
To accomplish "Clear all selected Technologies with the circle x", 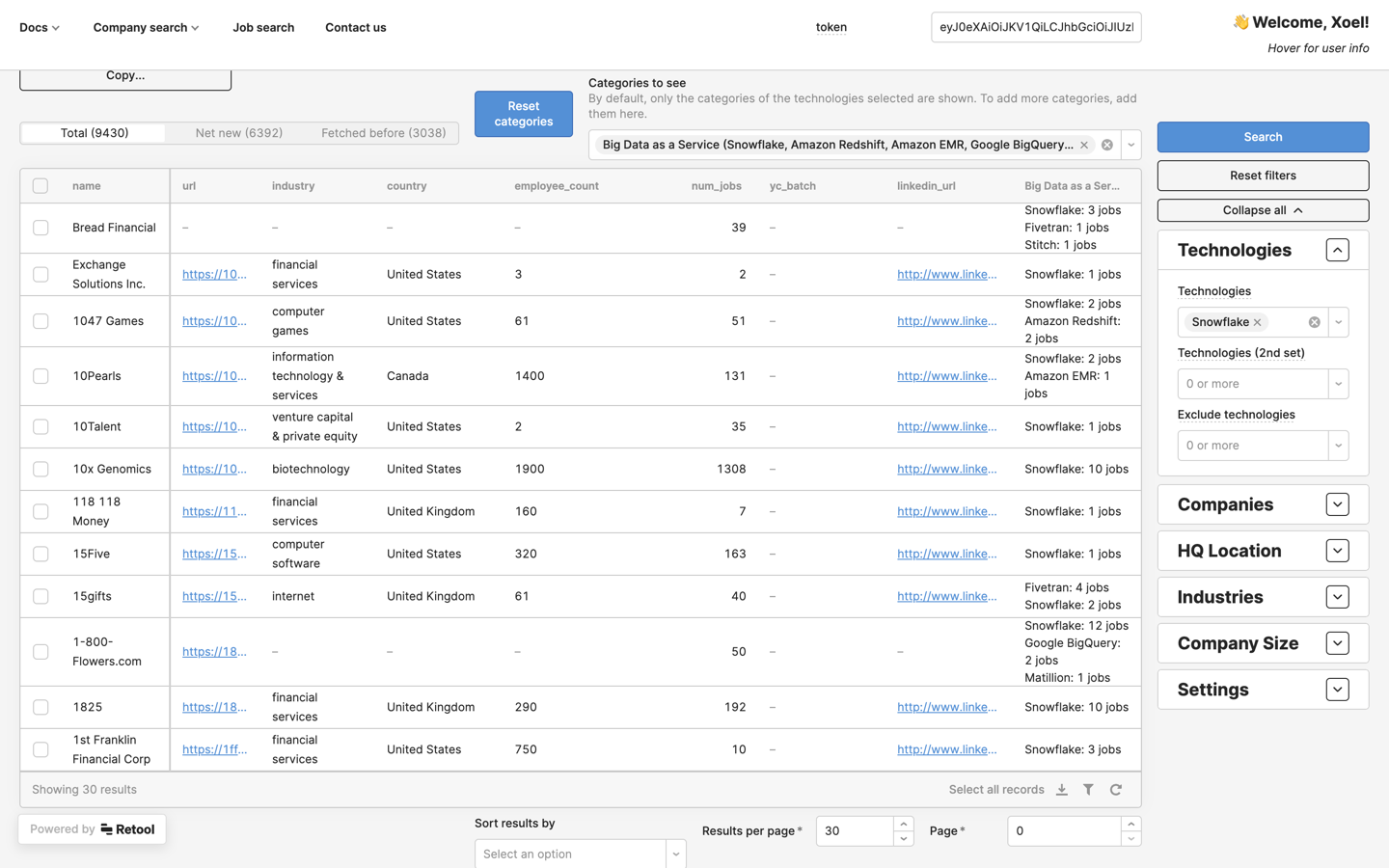I will 1314,322.
